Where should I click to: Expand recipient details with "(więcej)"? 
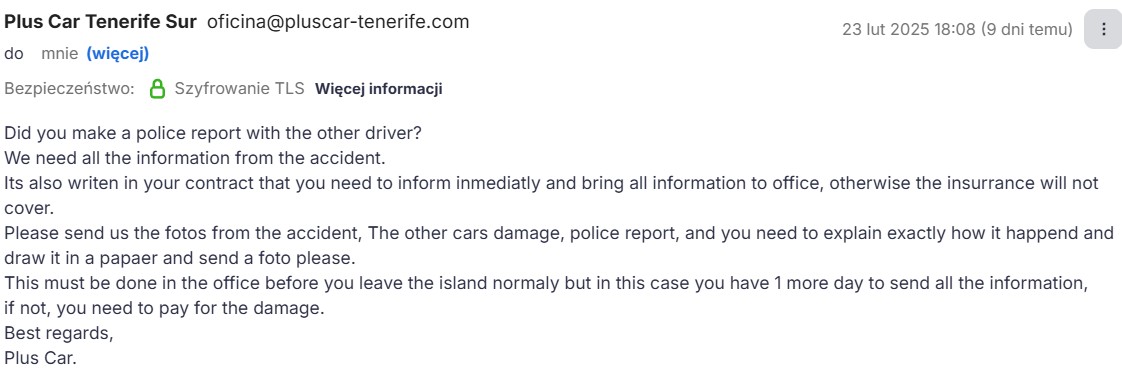pos(117,53)
